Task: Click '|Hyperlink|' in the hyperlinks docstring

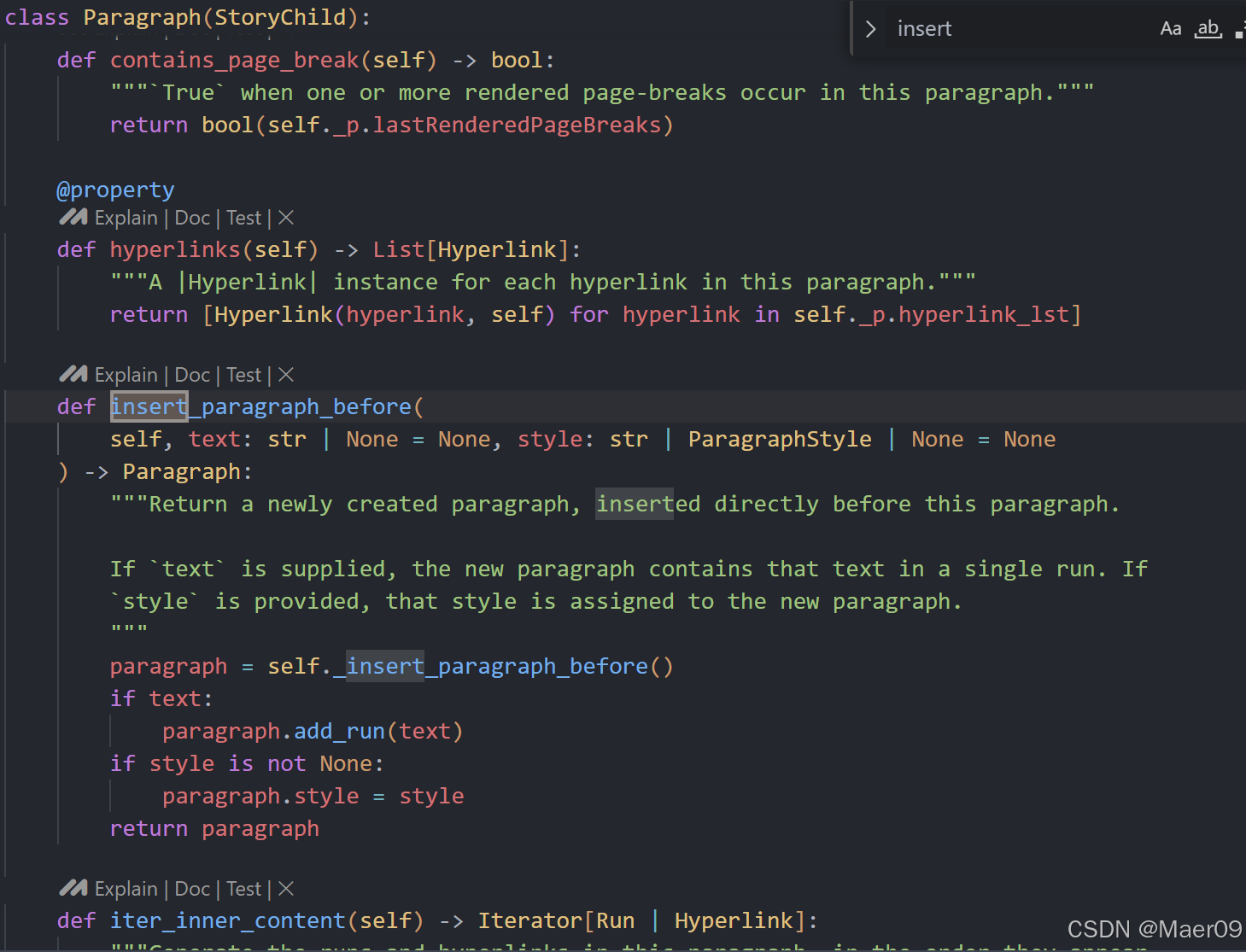Action: pyautogui.click(x=248, y=283)
